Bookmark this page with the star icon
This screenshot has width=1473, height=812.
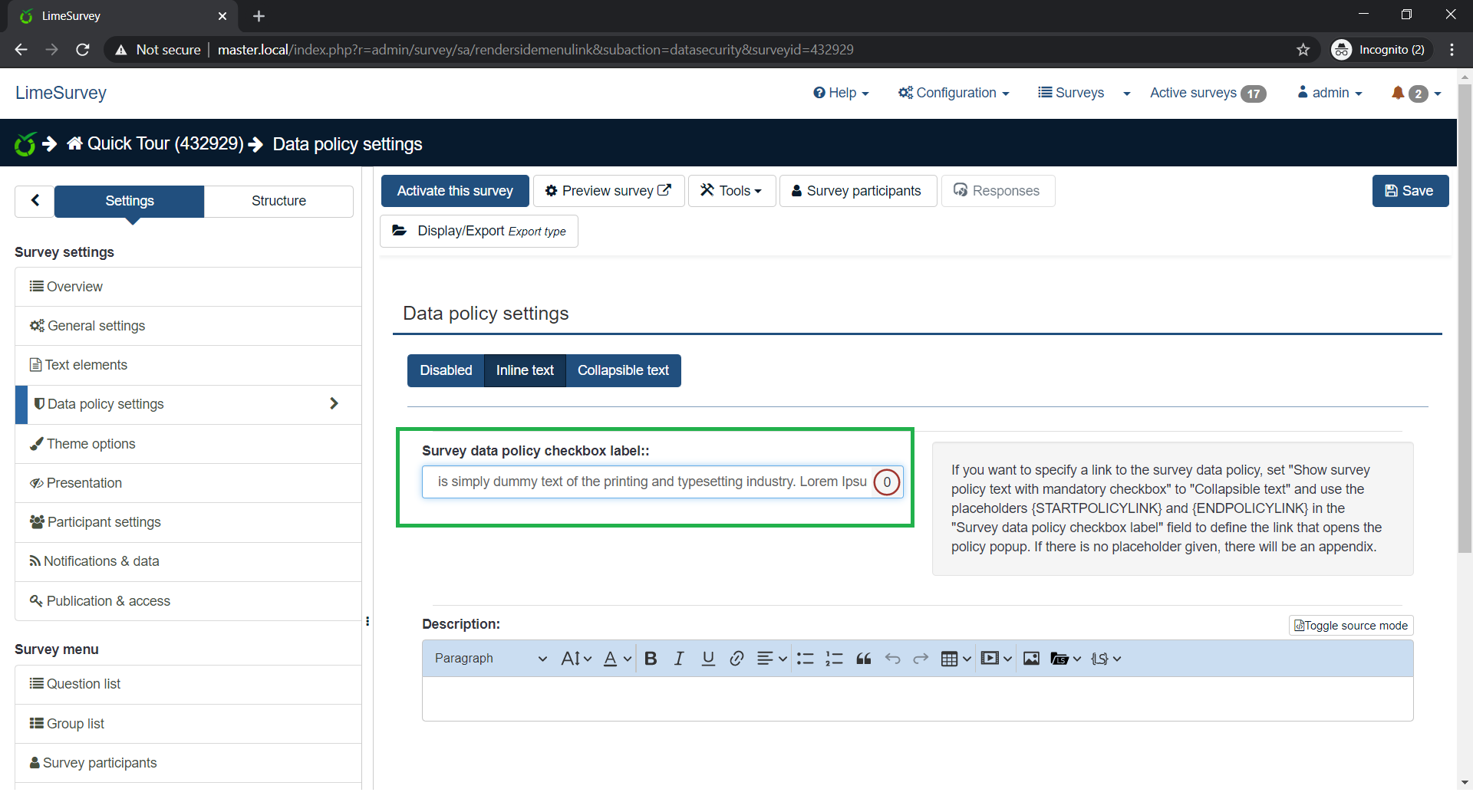[x=1303, y=50]
